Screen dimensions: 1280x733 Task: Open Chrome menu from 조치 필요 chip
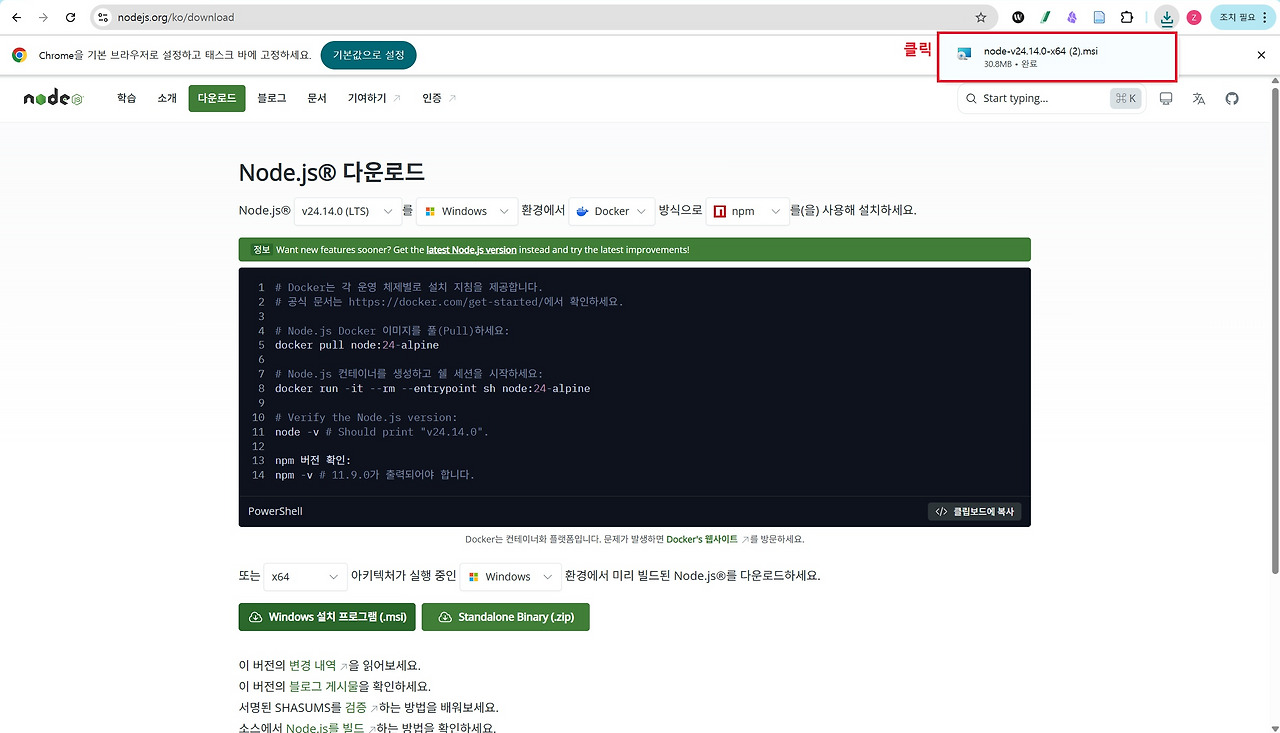coord(1243,17)
